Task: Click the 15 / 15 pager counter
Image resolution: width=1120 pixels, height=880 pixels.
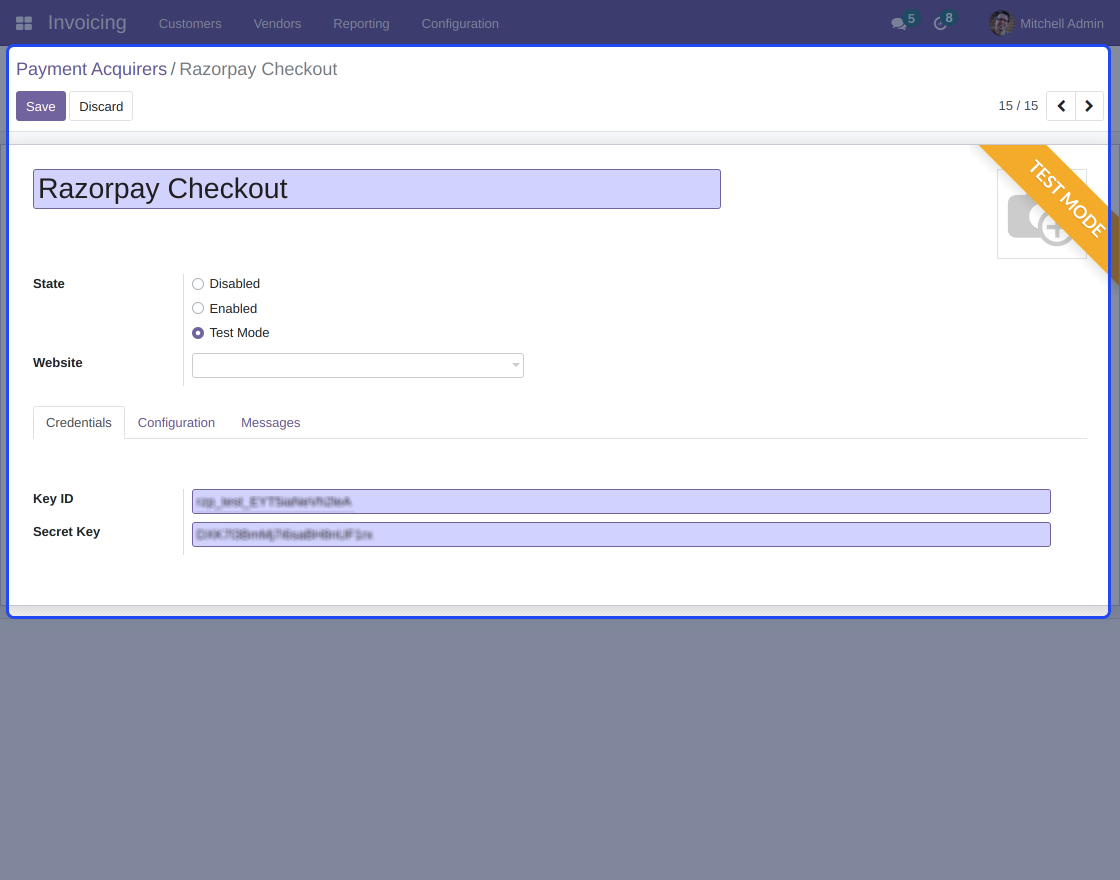Action: [x=1018, y=106]
